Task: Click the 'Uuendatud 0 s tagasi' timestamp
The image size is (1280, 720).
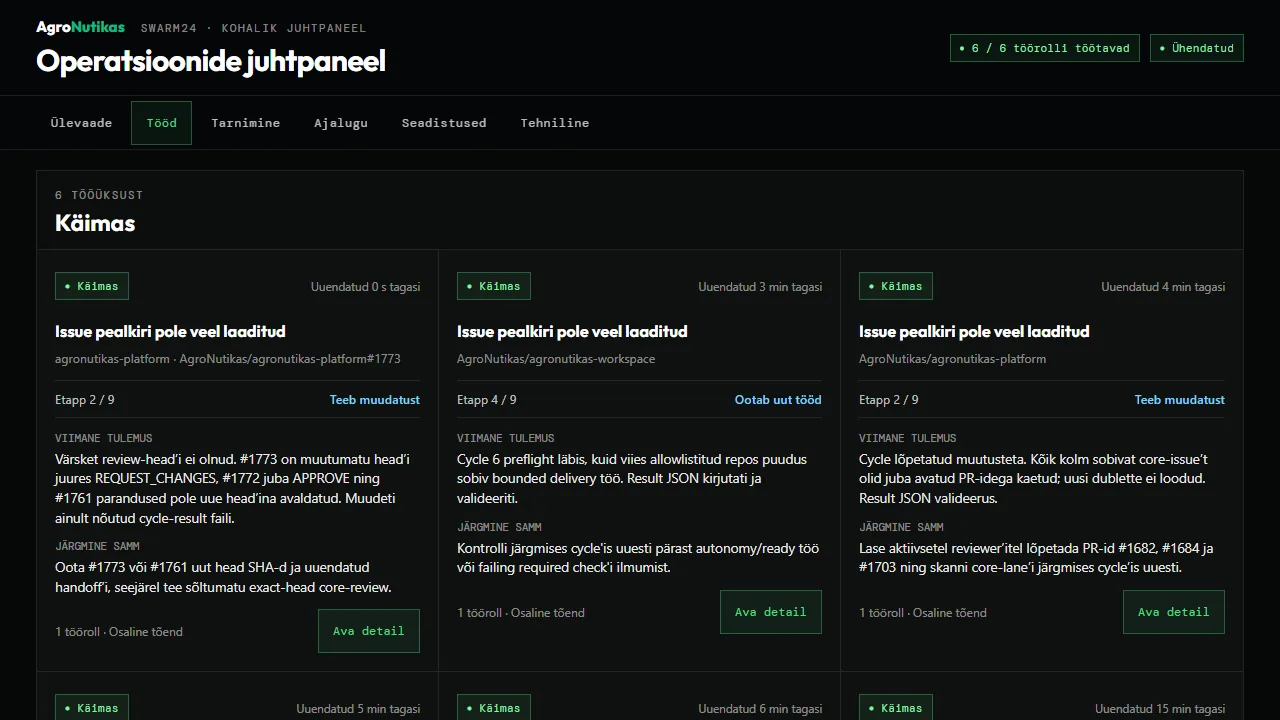Action: (366, 287)
